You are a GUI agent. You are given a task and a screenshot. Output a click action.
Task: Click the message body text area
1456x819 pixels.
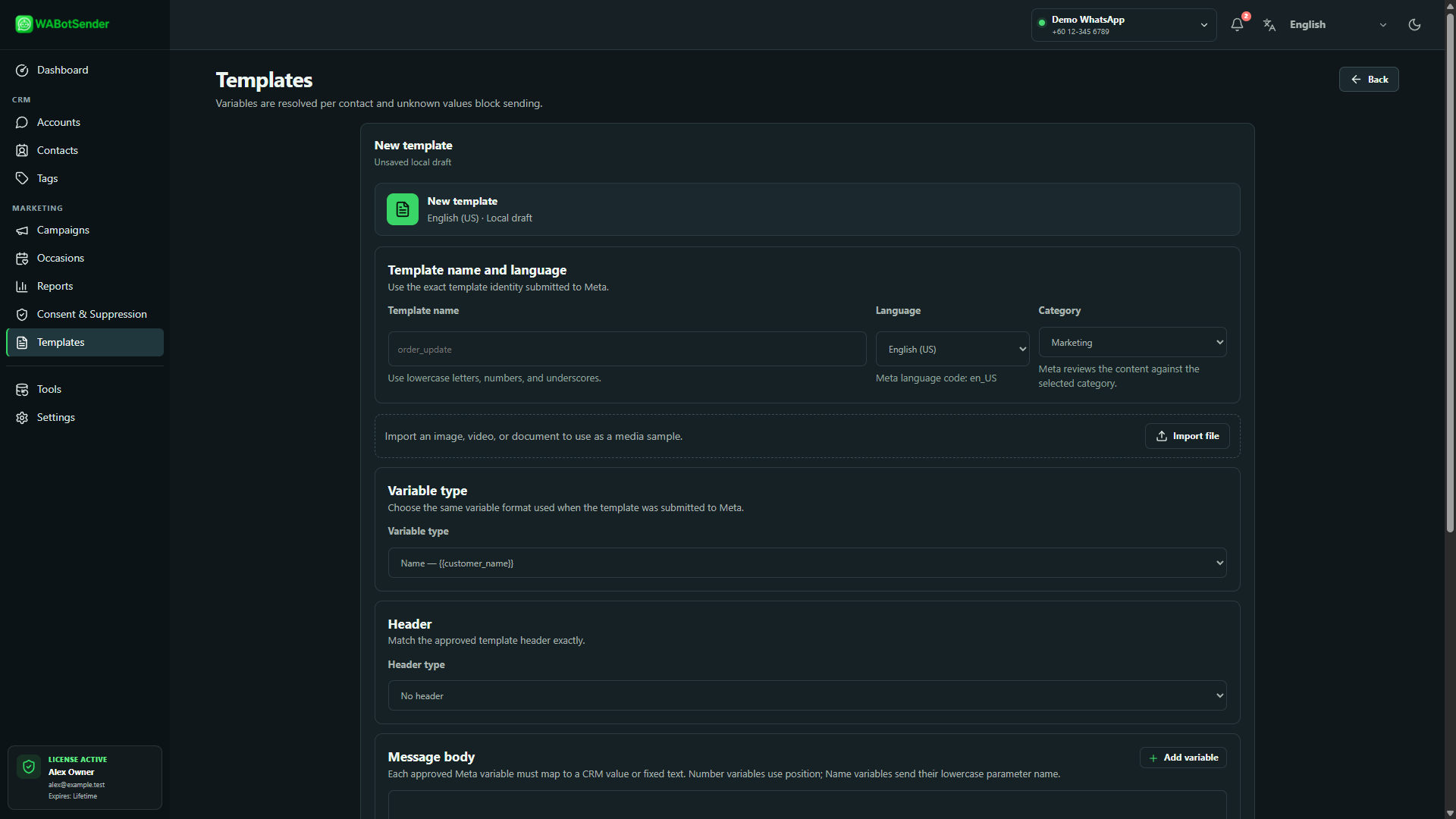click(807, 805)
